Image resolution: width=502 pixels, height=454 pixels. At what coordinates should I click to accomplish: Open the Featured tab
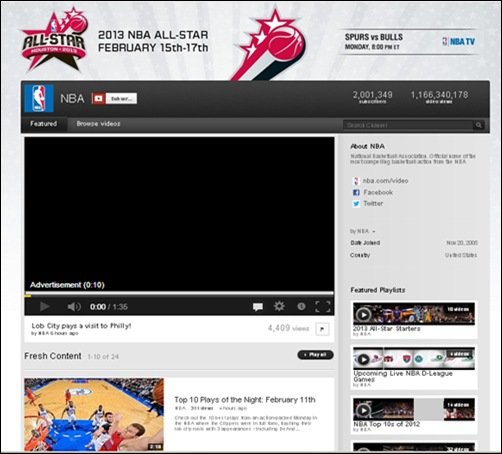(44, 124)
